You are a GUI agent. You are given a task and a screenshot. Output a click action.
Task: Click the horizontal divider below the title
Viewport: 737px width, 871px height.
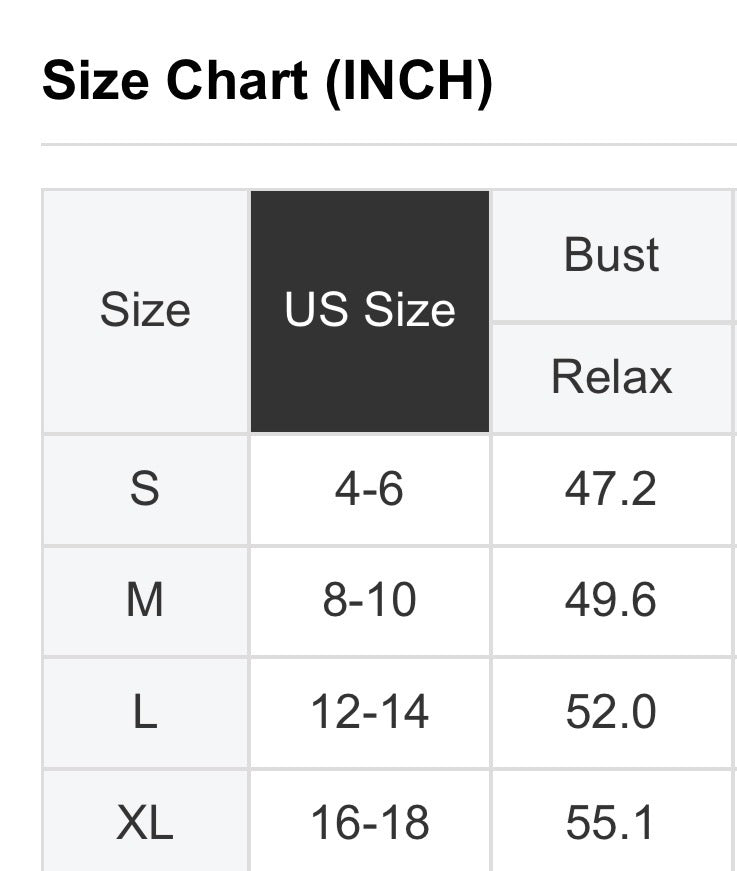point(388,145)
